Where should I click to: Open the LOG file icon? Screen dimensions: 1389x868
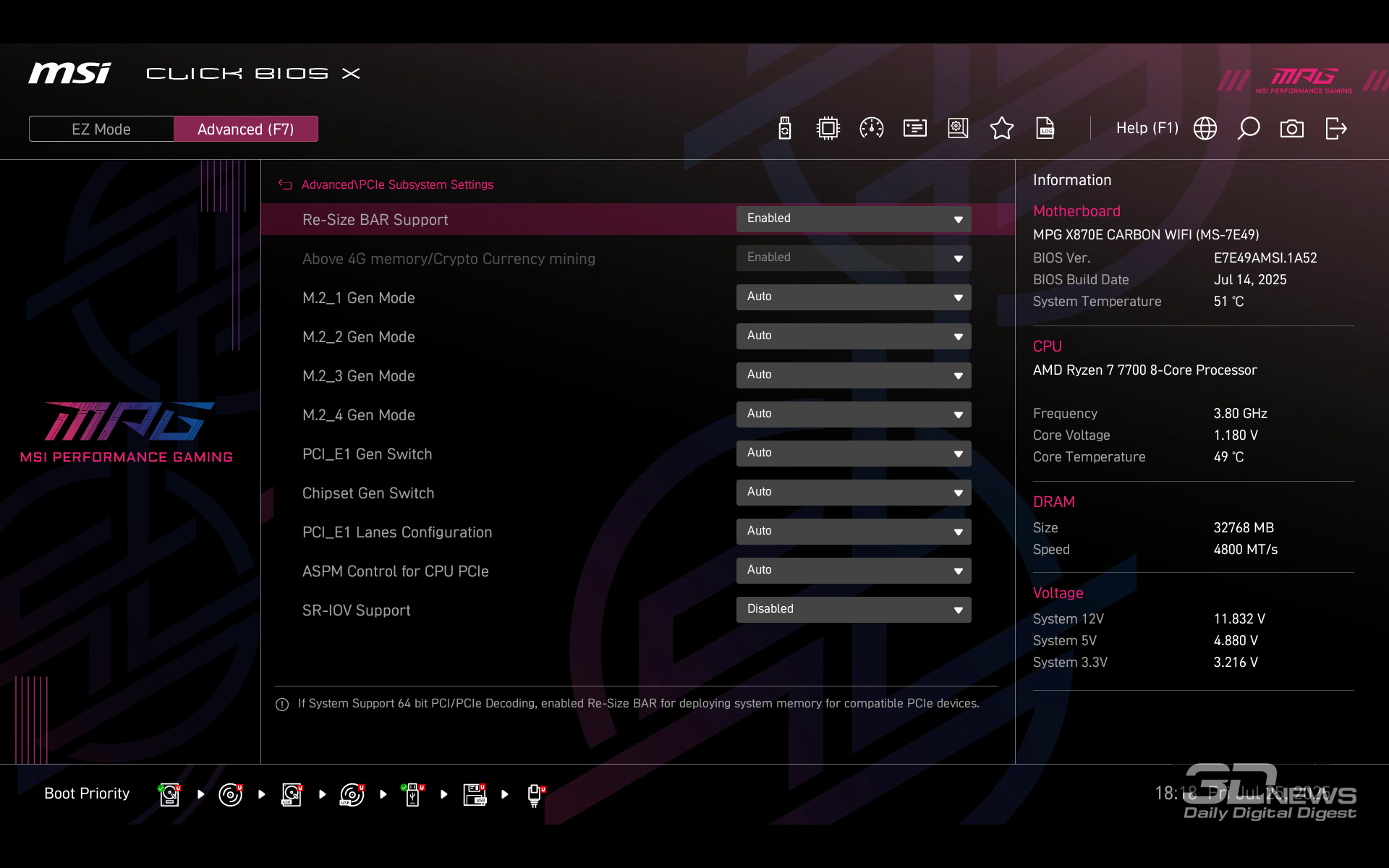coord(1045,129)
